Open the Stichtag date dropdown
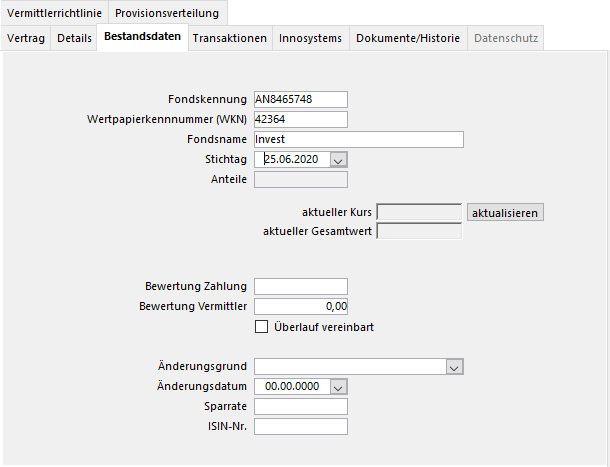The height and width of the screenshot is (467, 610). 337,159
